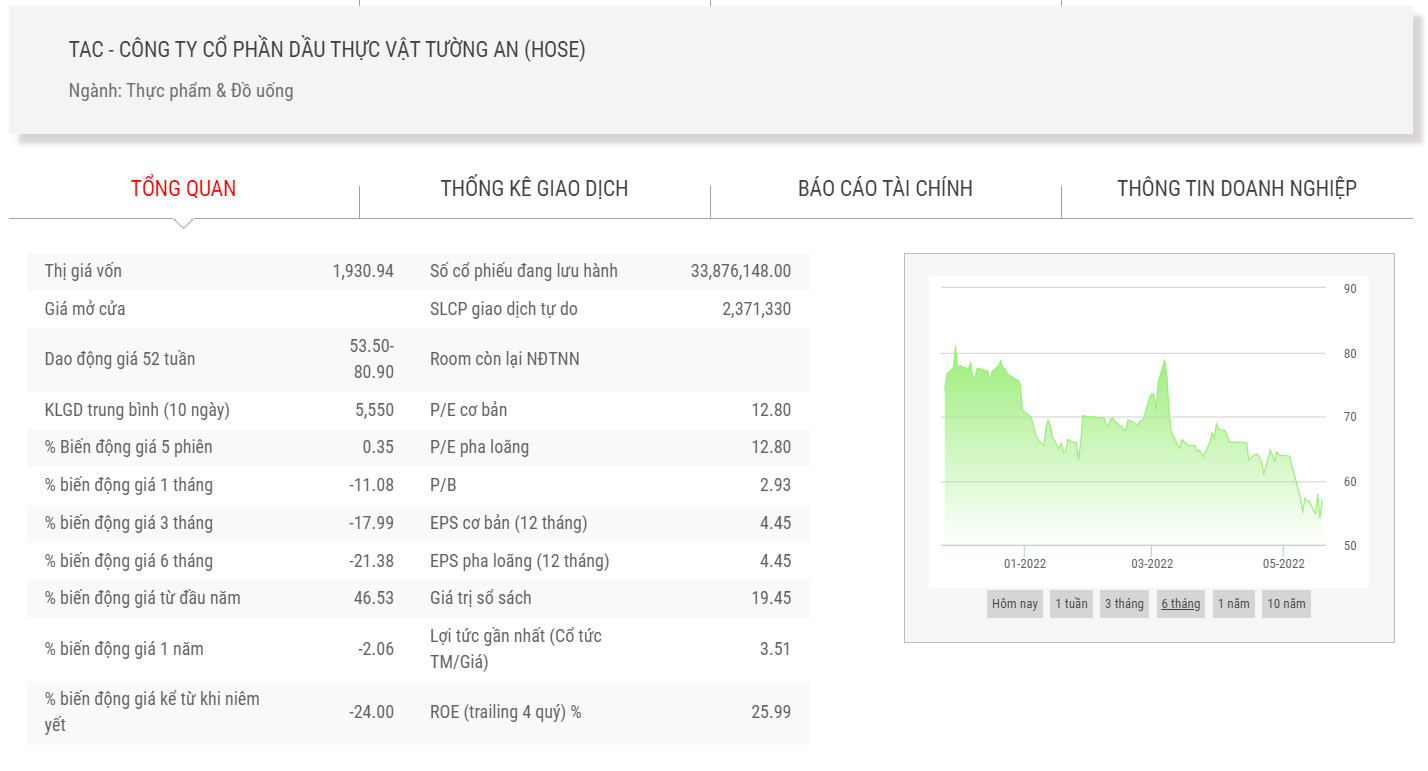Click the market cap value 1,930.94
The image size is (1428, 771).
click(x=363, y=271)
